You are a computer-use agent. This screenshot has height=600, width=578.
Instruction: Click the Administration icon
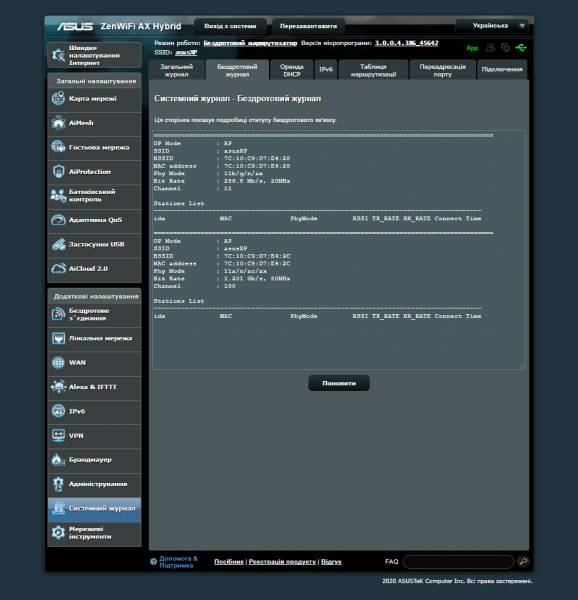coord(58,484)
